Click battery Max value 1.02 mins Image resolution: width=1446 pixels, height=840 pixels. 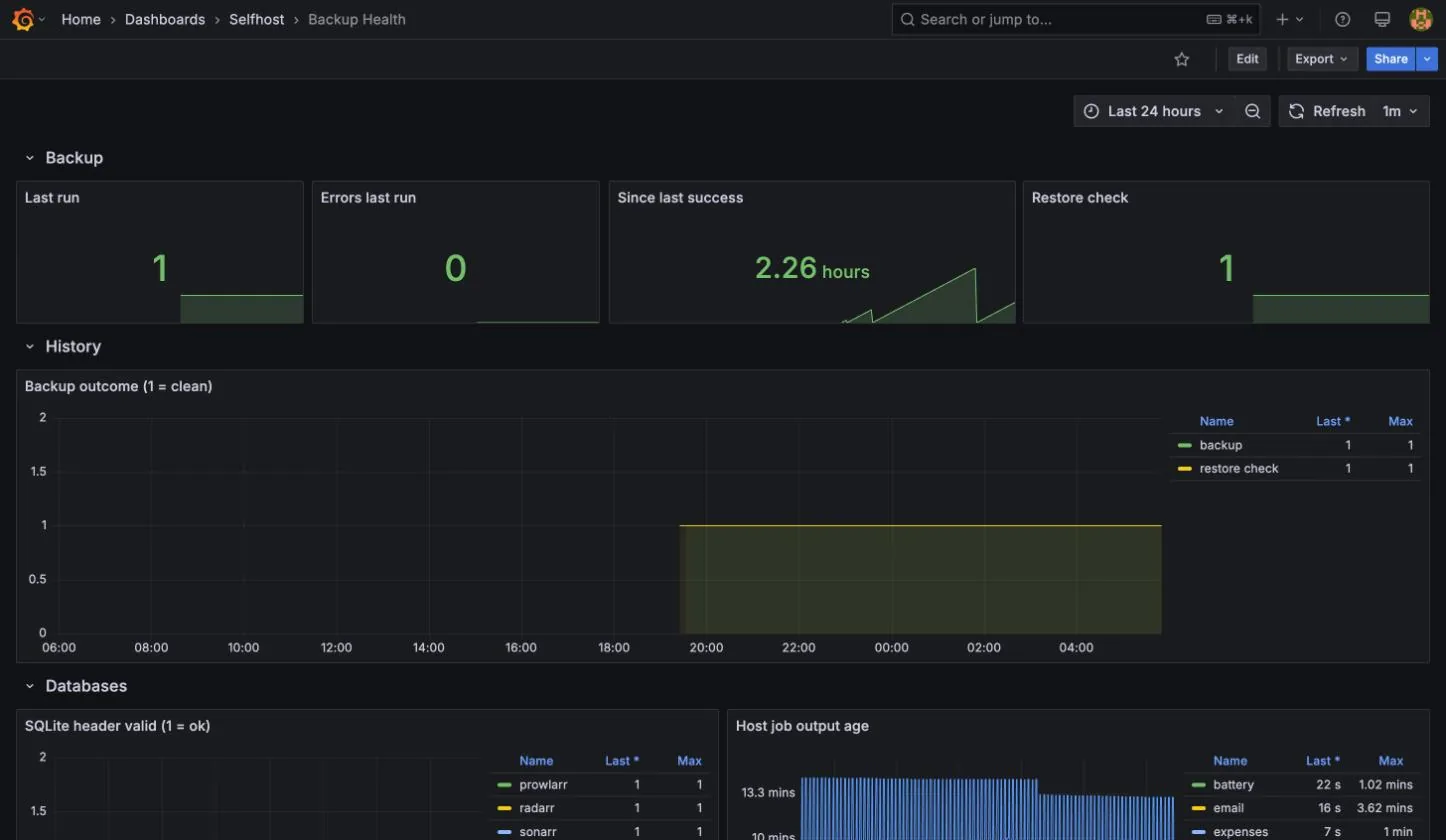coord(1385,785)
